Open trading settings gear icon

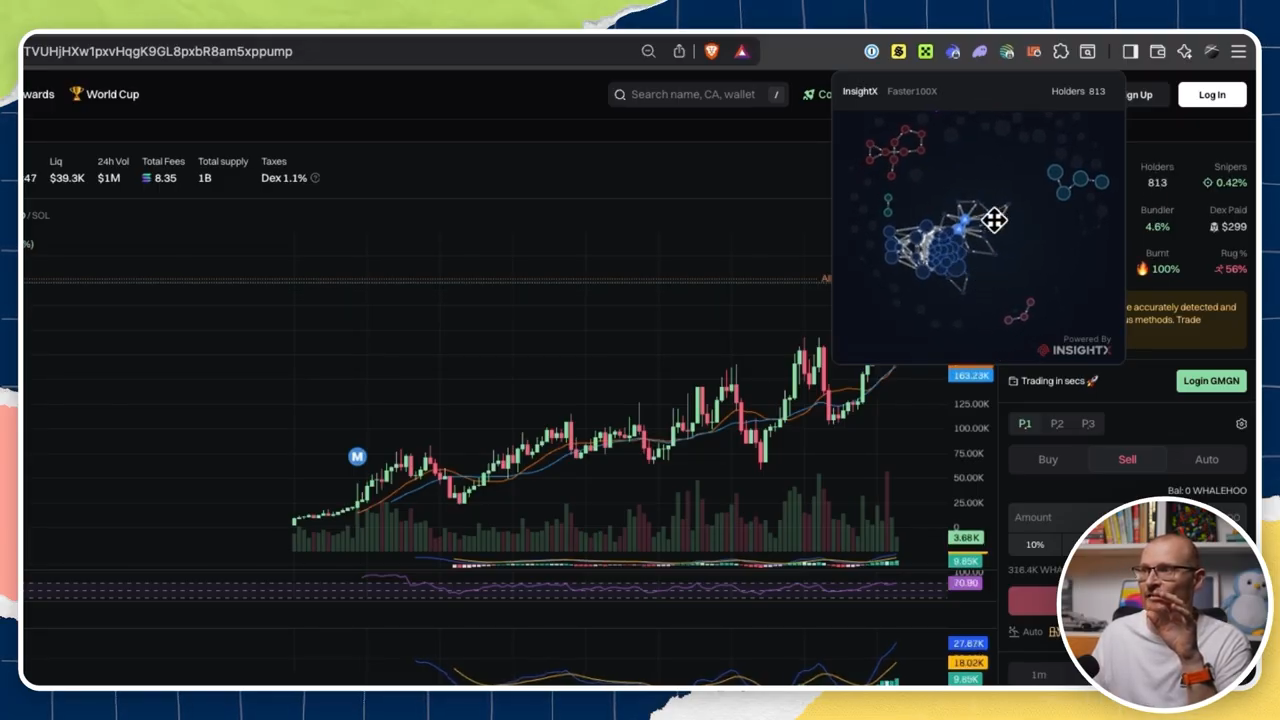click(x=1241, y=424)
